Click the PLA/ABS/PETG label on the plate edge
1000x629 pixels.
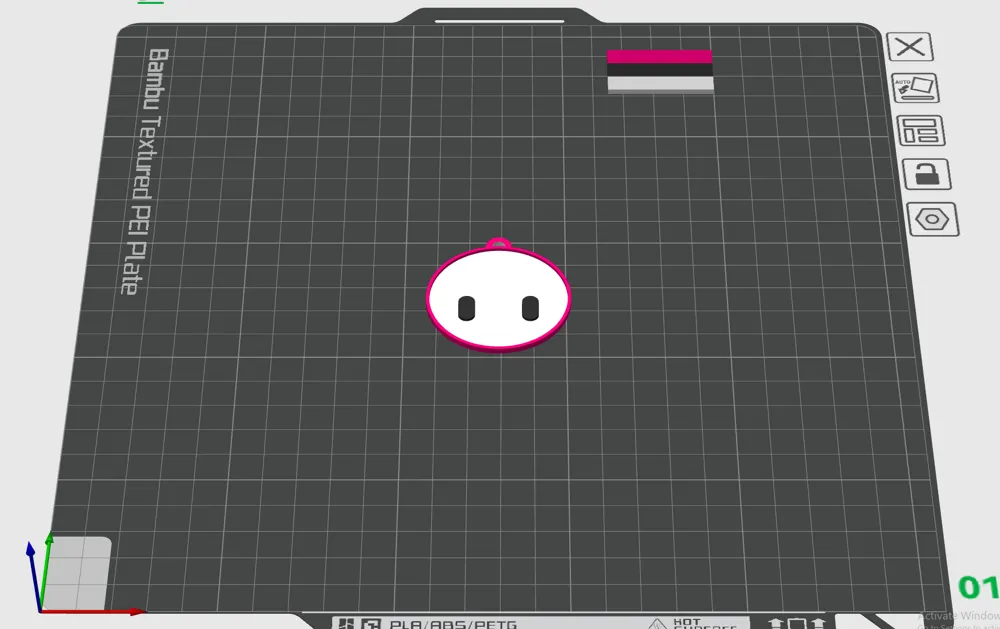click(x=453, y=623)
